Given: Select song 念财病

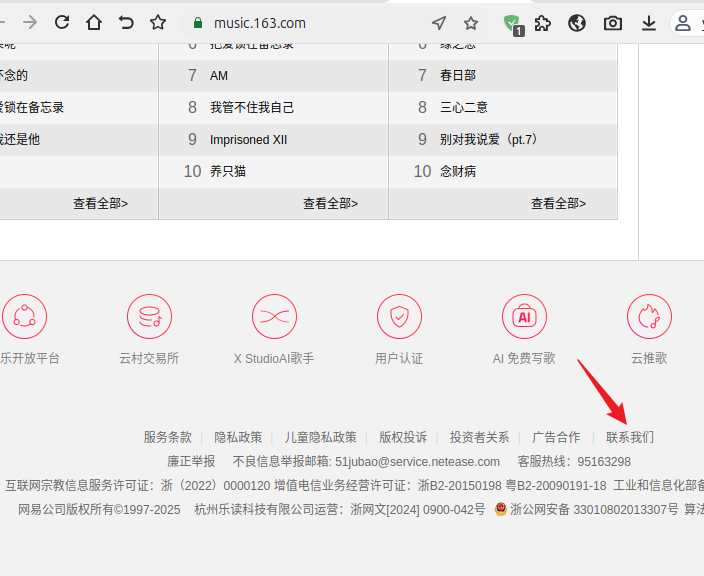Looking at the screenshot, I should pyautogui.click(x=458, y=171).
